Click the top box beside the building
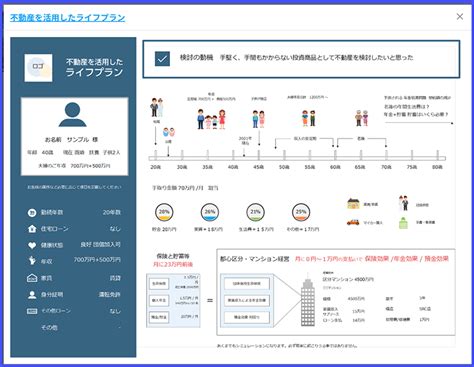Viewport: 474px width, 367px height. [x=247, y=284]
